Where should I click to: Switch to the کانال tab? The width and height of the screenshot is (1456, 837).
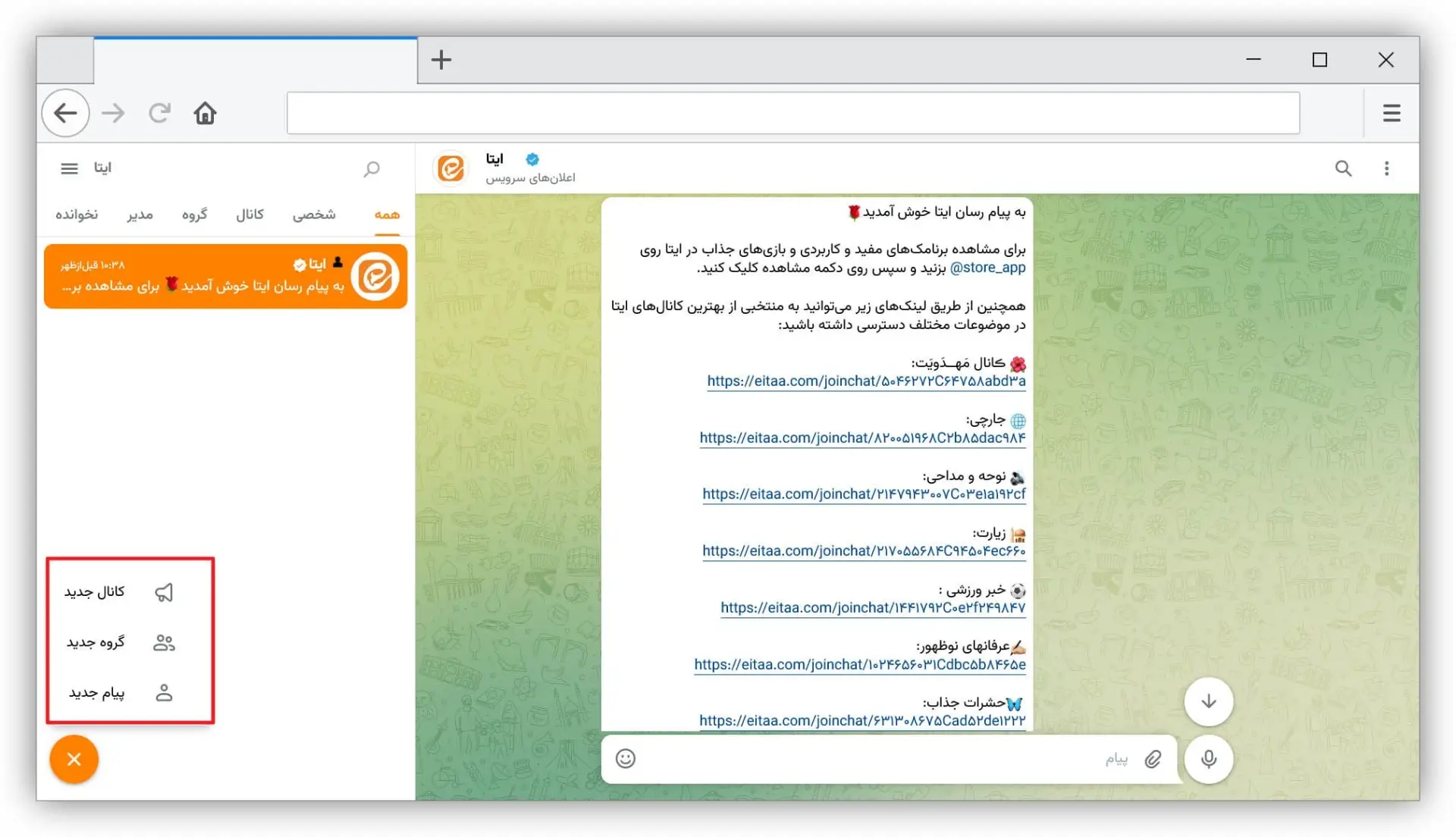[249, 215]
